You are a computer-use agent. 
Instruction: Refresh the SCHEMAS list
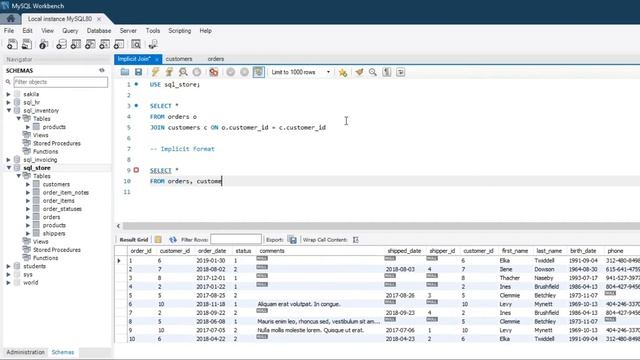click(102, 70)
